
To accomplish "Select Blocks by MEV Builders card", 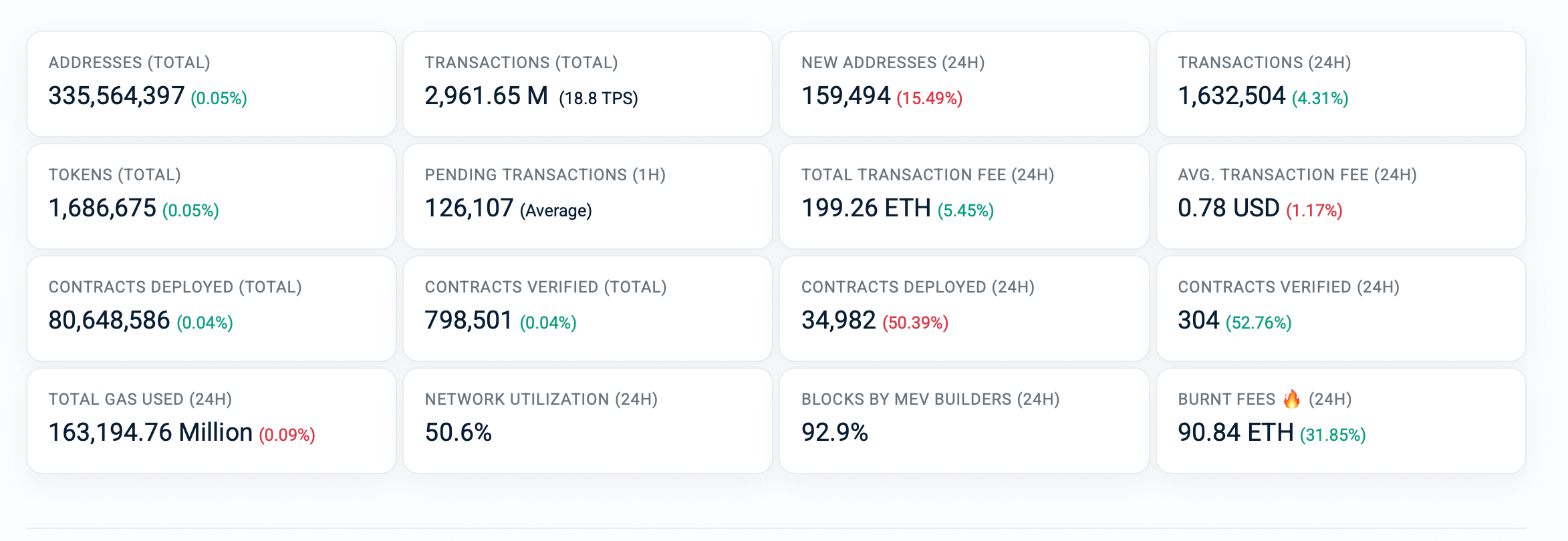I will click(964, 421).
